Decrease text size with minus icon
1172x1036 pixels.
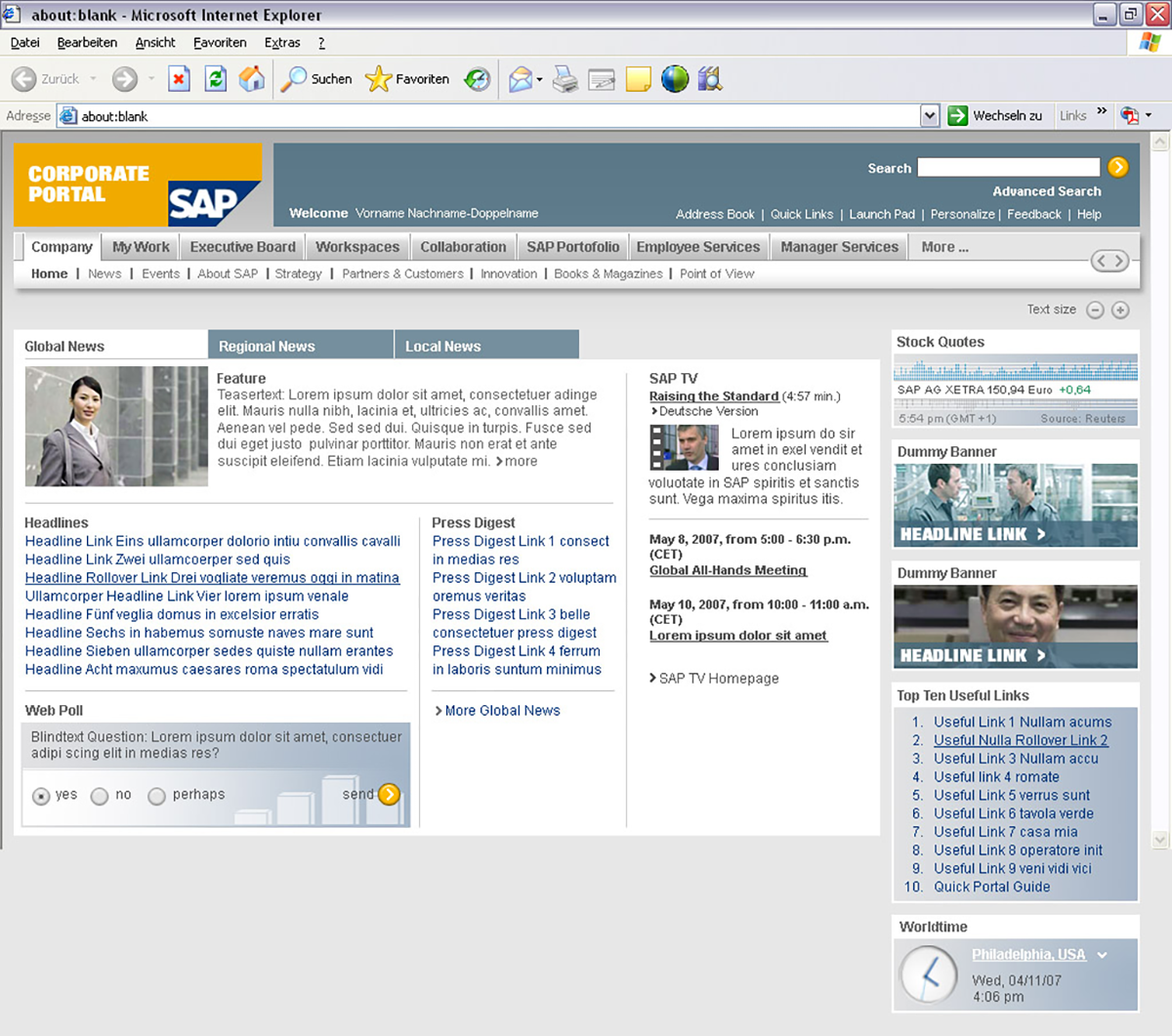click(x=1095, y=310)
